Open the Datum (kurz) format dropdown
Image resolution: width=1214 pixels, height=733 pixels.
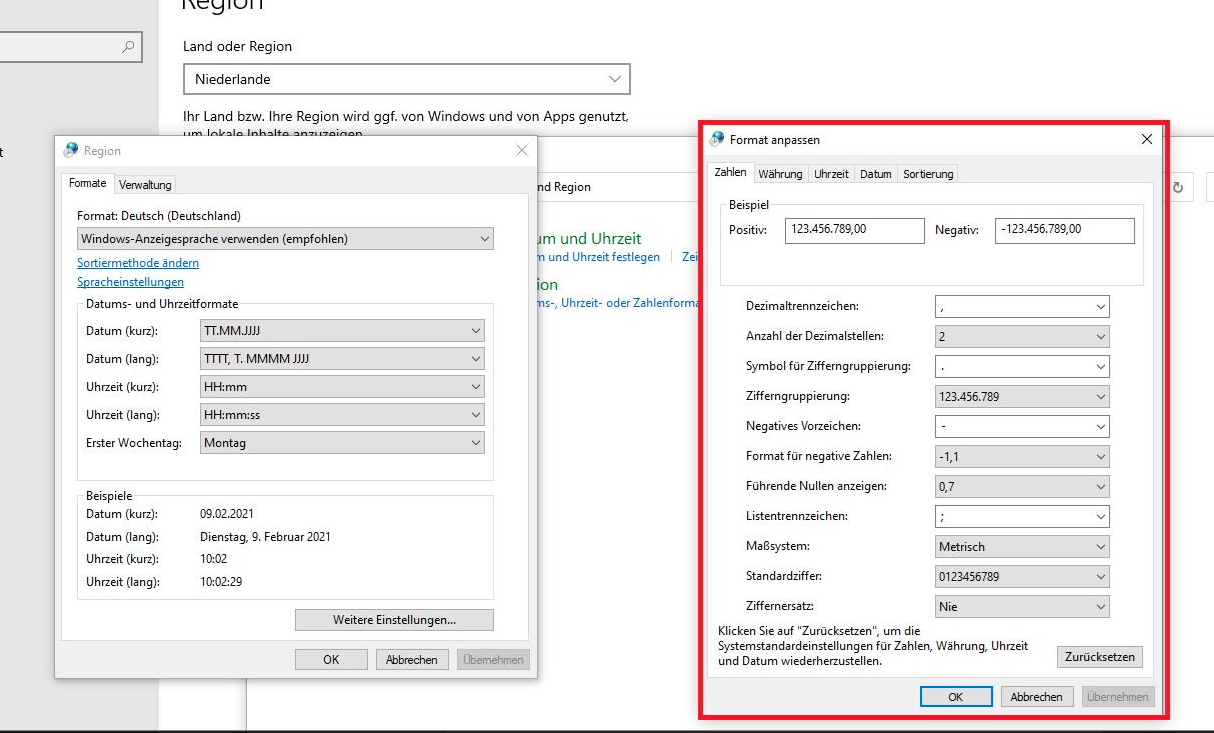[342, 331]
